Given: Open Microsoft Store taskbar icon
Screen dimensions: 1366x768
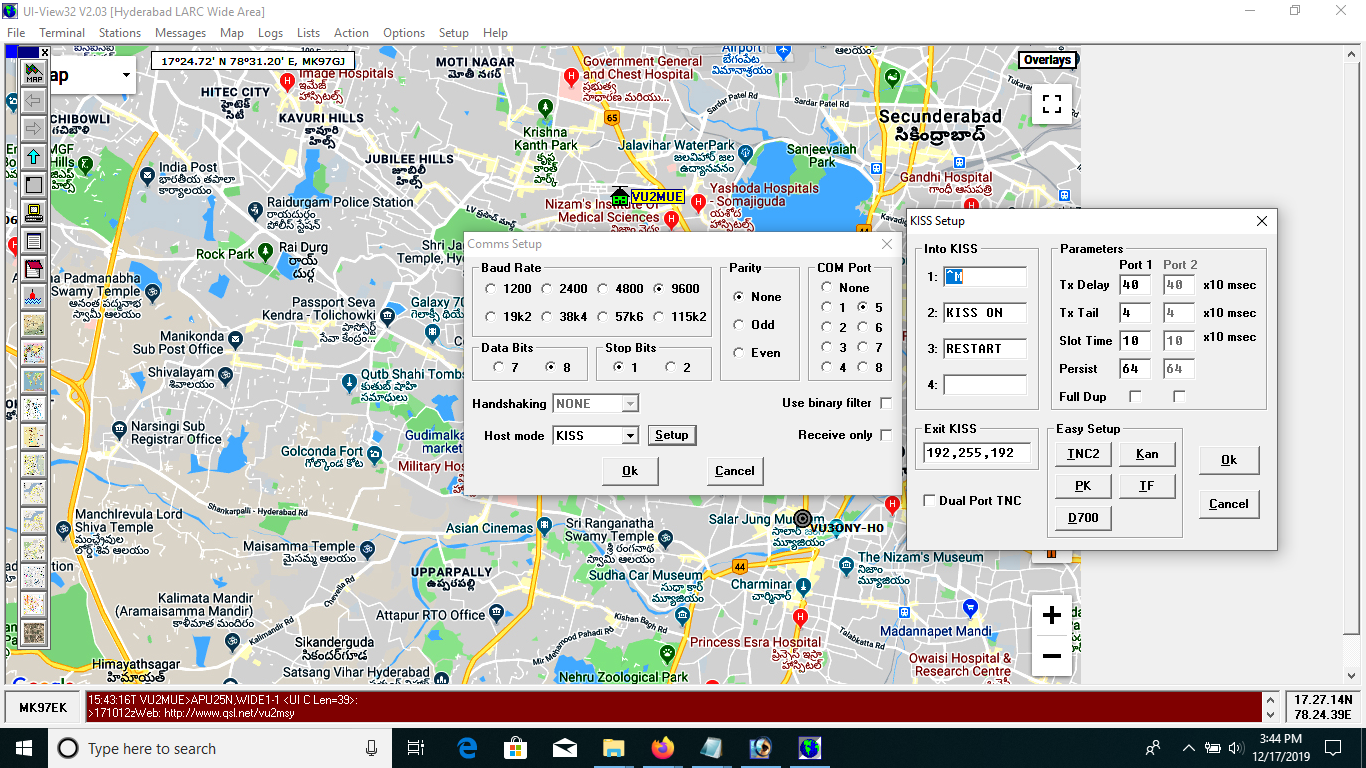Looking at the screenshot, I should point(515,748).
